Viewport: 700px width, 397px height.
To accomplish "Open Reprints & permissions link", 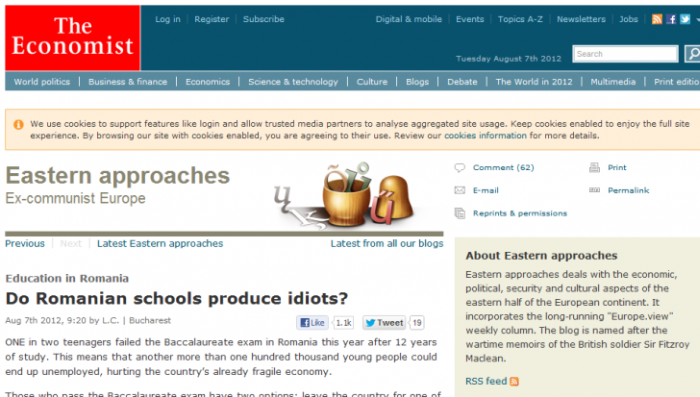I will click(x=520, y=213).
